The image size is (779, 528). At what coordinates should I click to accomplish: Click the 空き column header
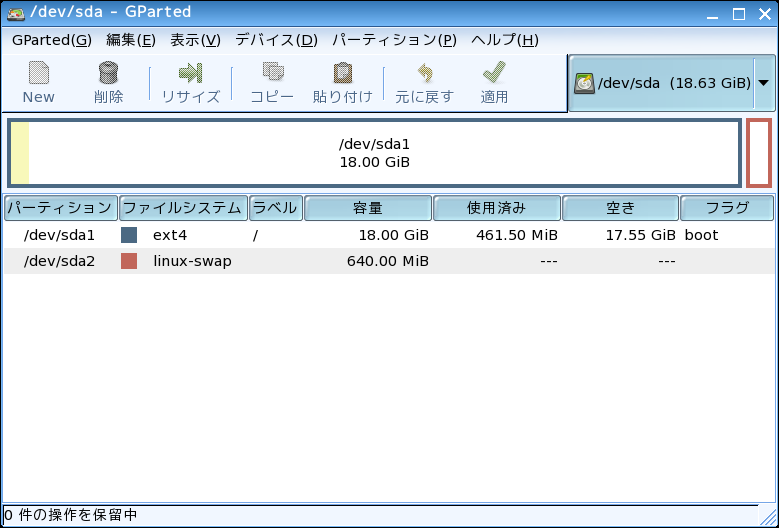coord(621,208)
